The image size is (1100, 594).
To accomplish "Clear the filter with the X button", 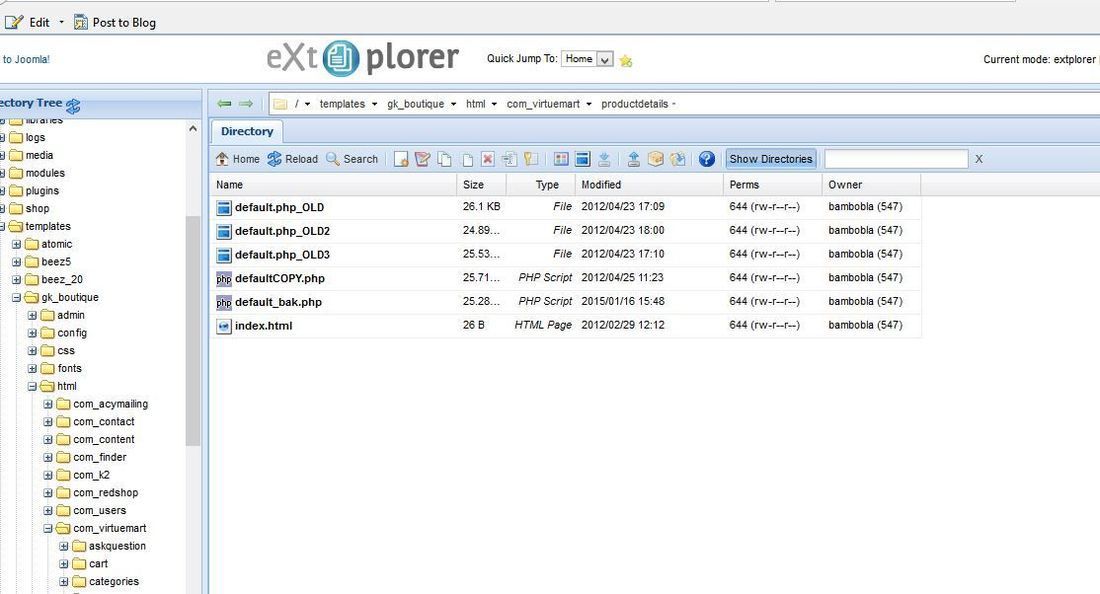I will coord(979,159).
